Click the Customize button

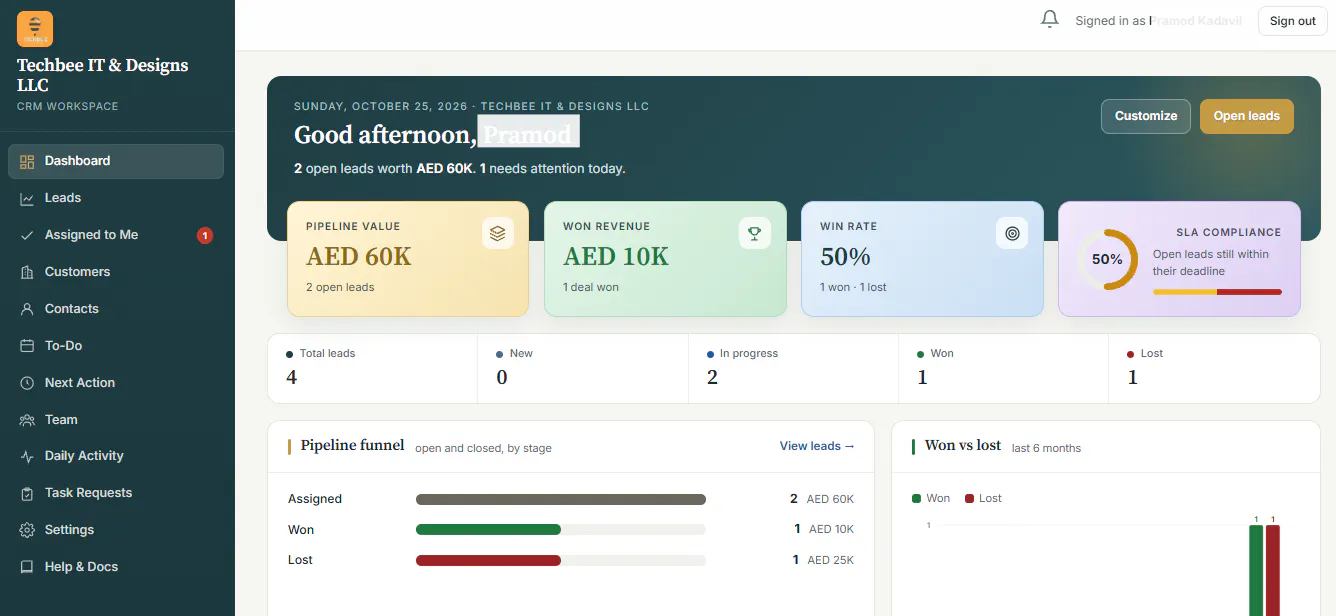point(1146,116)
